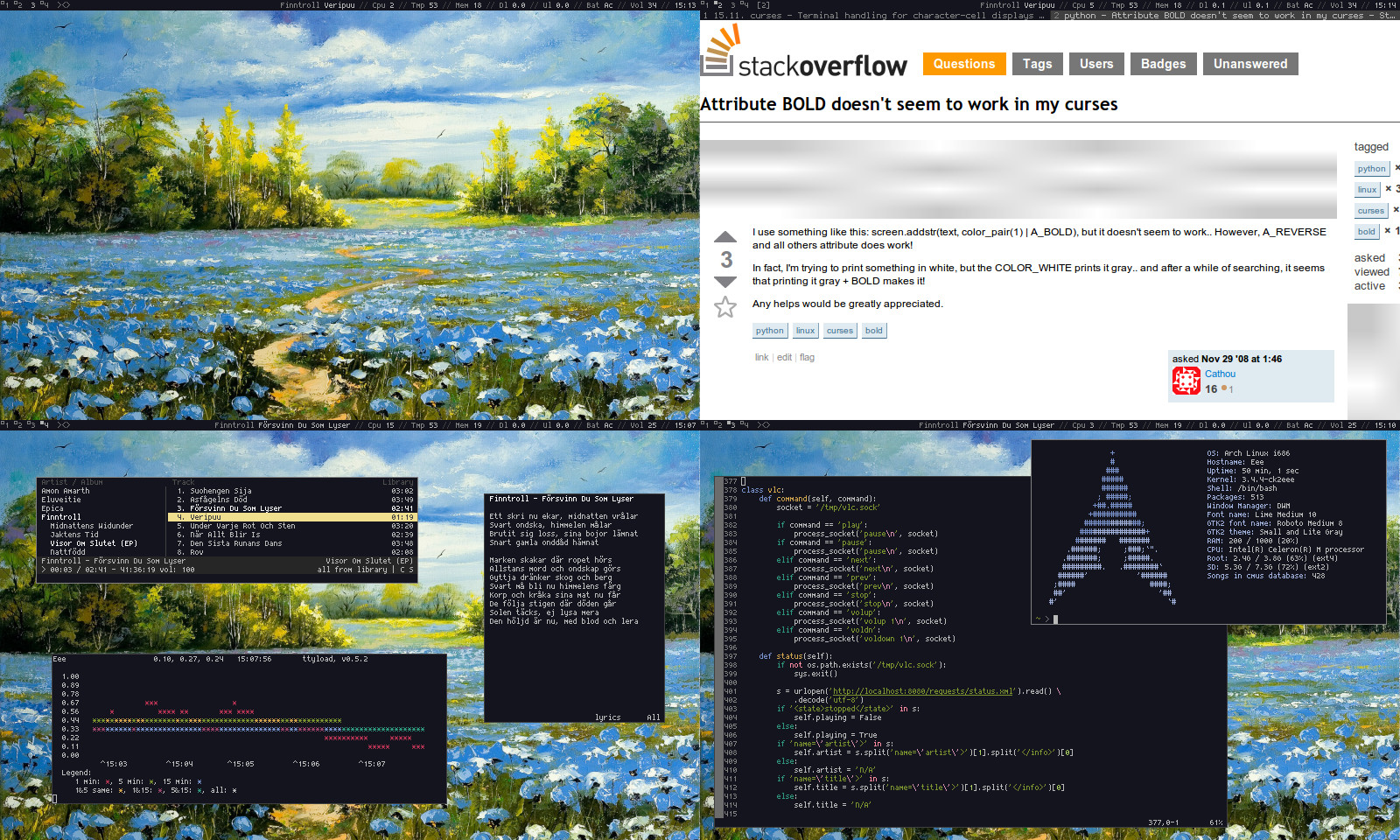Switch to tag 1 on the Vim screen bar
Screen dimensions: 1400x840
(704, 425)
